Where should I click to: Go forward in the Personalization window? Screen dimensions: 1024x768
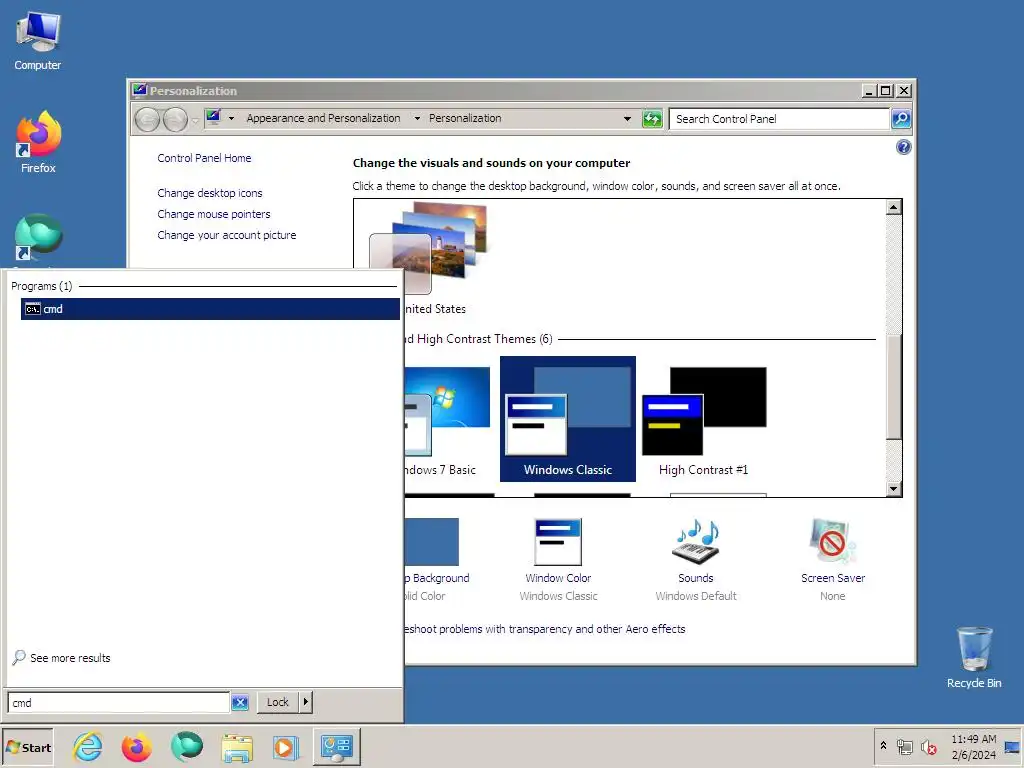click(175, 120)
